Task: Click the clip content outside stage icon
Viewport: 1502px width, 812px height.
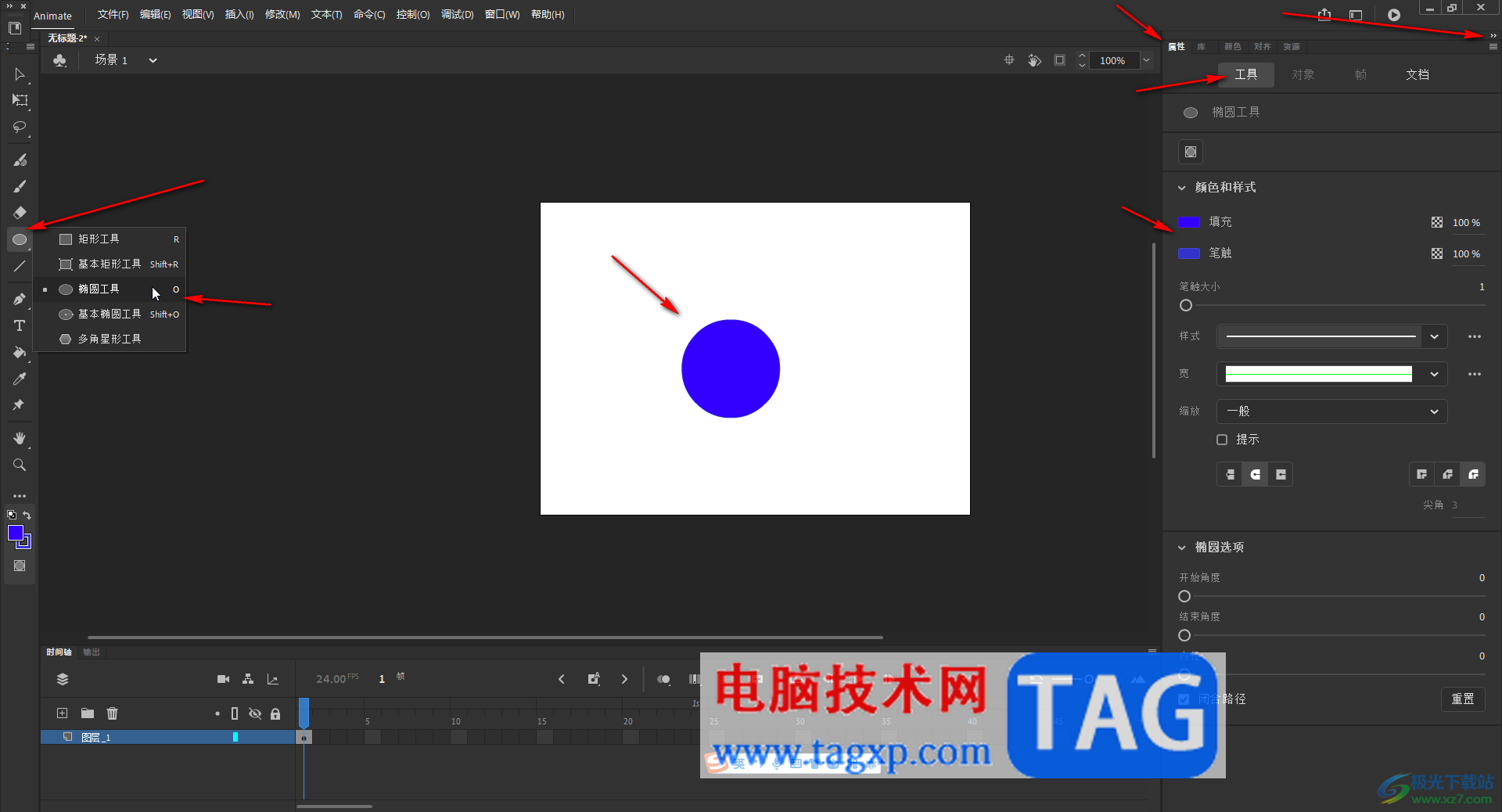Action: [x=1059, y=60]
